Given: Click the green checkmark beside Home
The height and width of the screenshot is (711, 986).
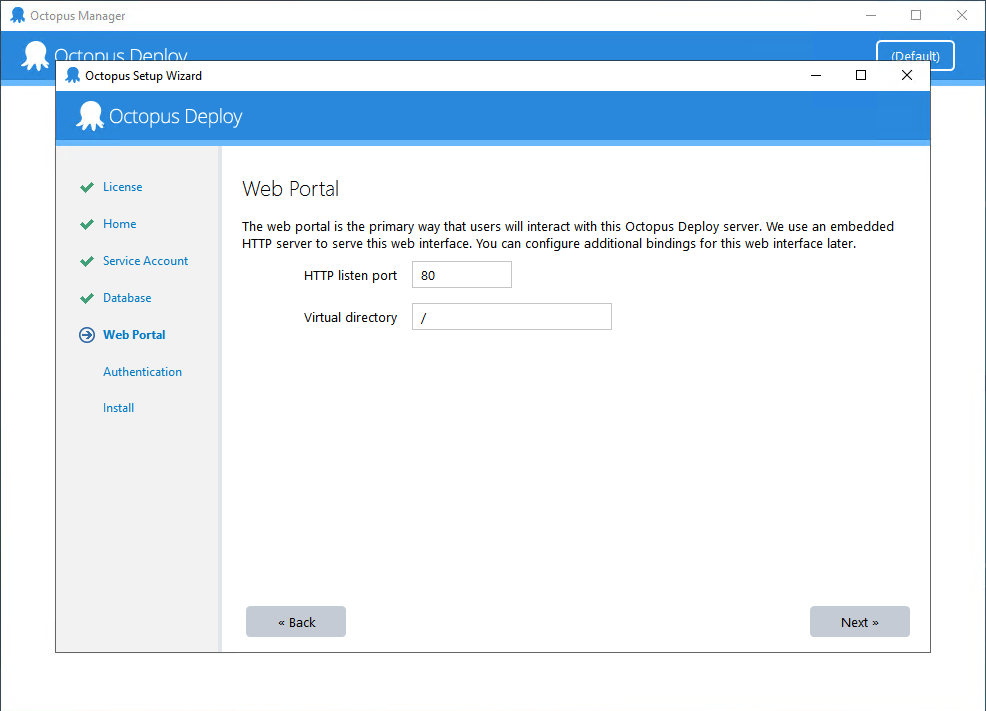Looking at the screenshot, I should pos(87,224).
